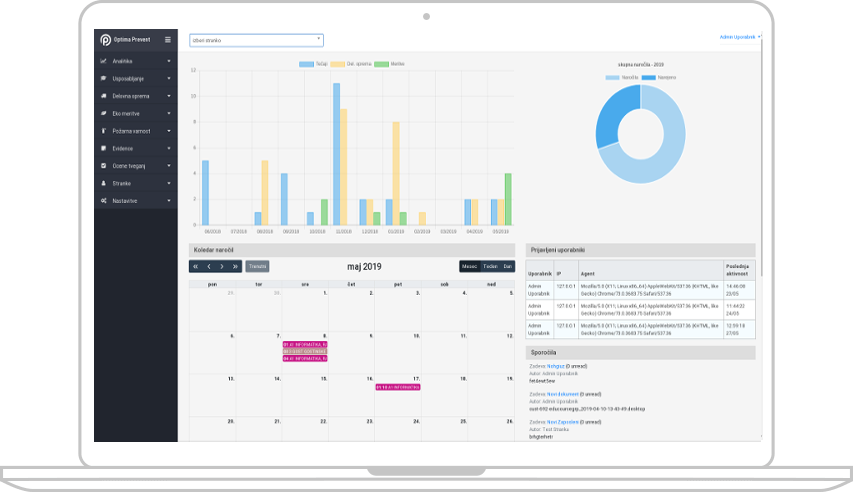Click the Optima Prevent logo icon
This screenshot has width=853, height=492.
[x=105, y=40]
